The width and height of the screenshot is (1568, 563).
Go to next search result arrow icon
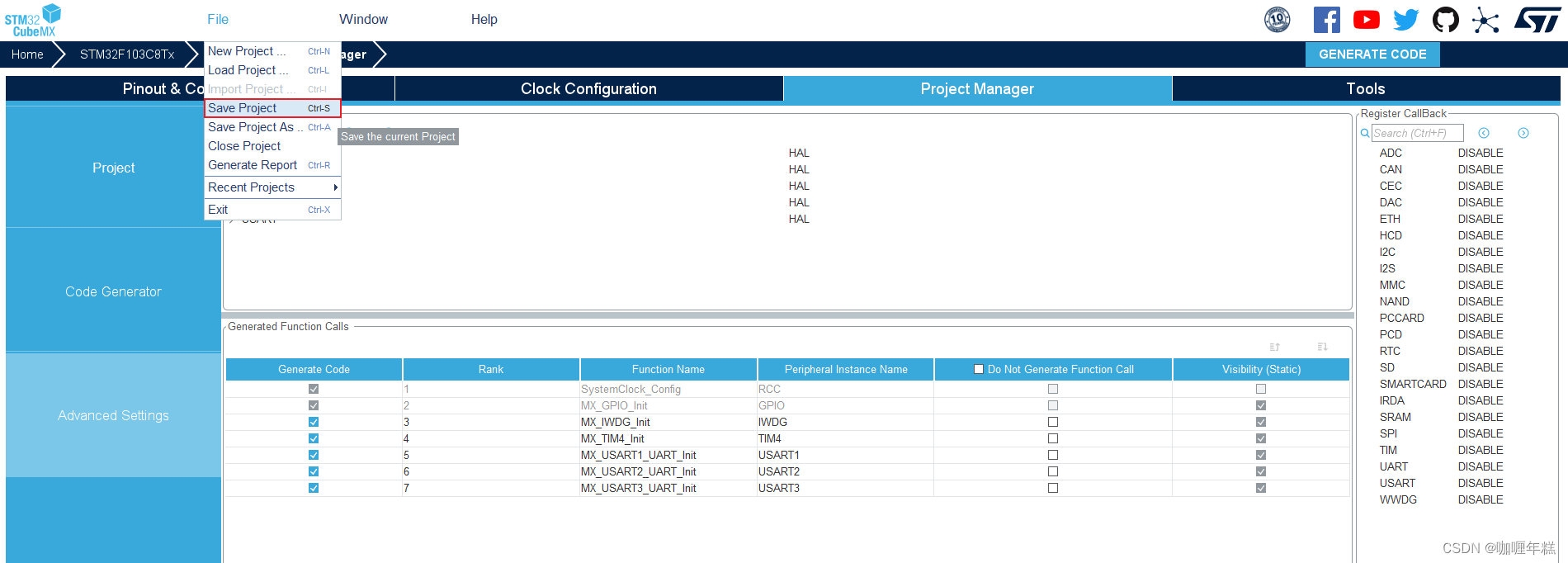click(1523, 133)
